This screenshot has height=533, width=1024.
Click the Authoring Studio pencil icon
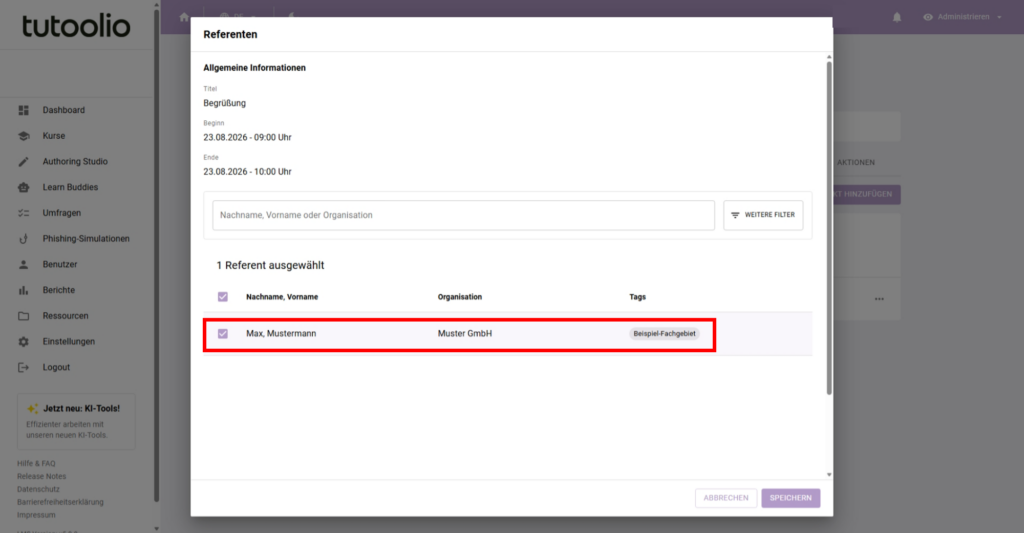pos(24,161)
